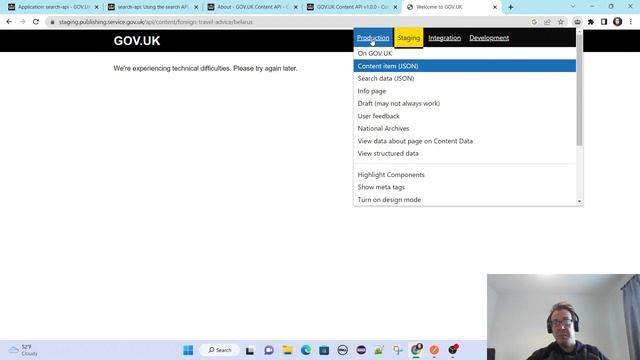Click the Google icon in address bar
Viewport: 640px width, 360px height.
[x=534, y=22]
